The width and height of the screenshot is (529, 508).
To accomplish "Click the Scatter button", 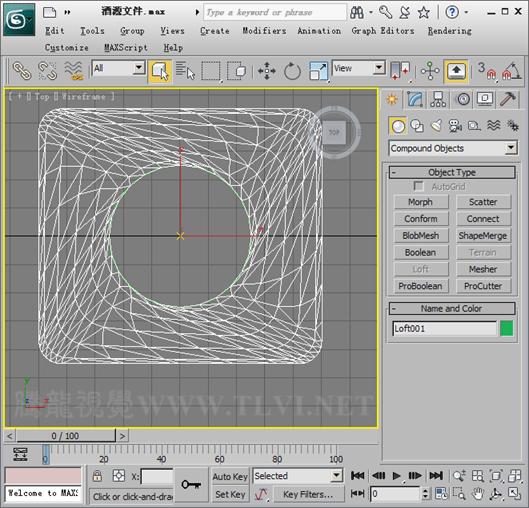I will 483,202.
